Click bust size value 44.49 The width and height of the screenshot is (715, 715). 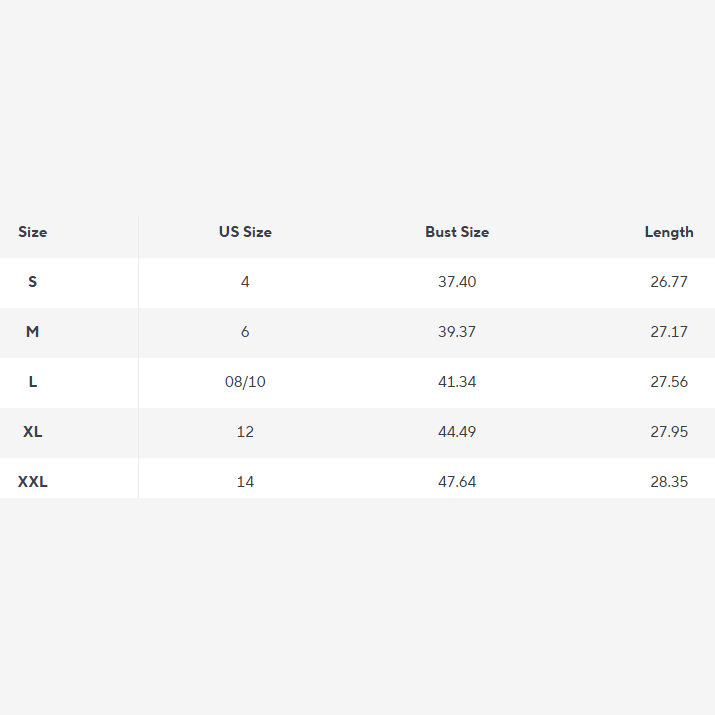click(x=457, y=432)
